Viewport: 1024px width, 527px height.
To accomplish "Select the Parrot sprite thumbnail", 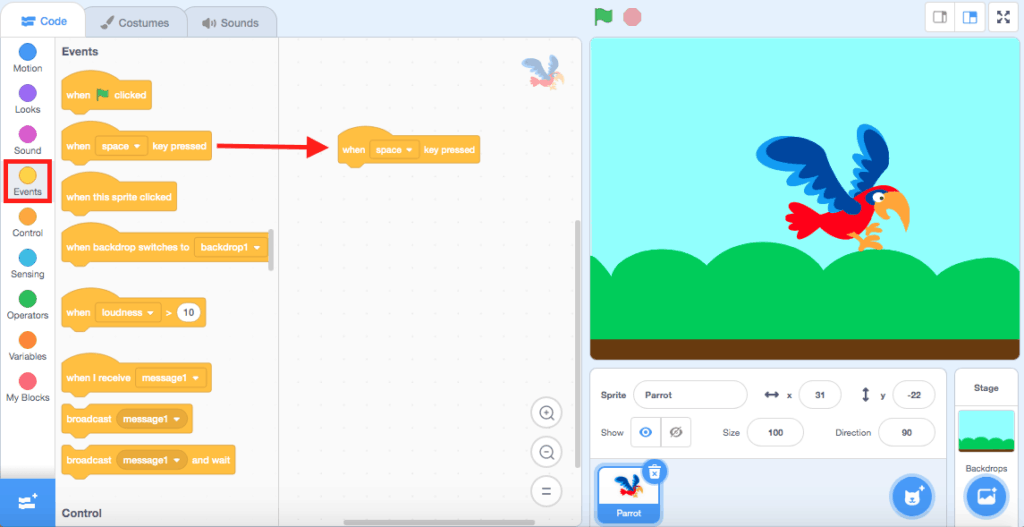I will click(x=628, y=494).
